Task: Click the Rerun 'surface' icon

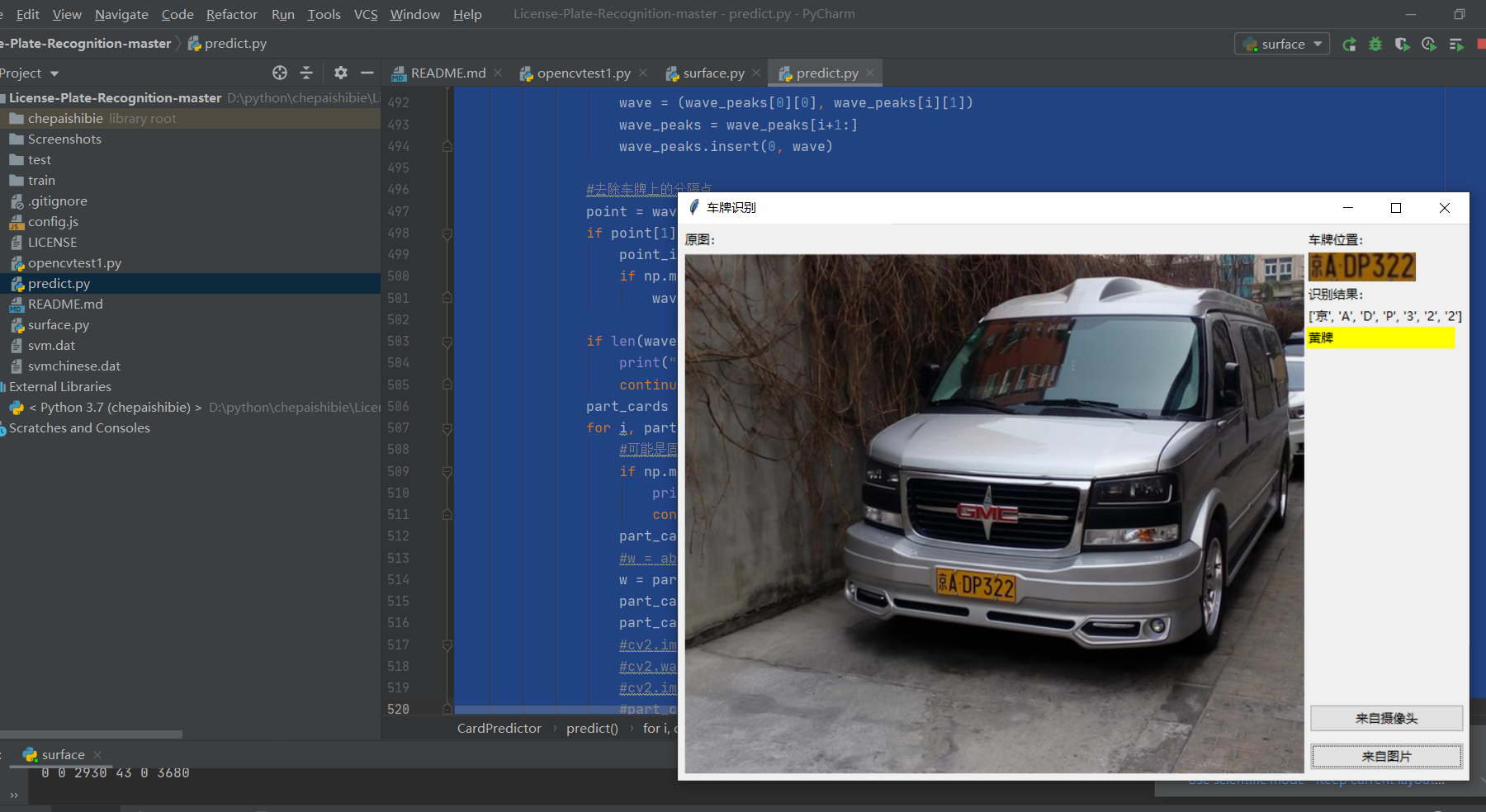Action: click(x=1349, y=45)
